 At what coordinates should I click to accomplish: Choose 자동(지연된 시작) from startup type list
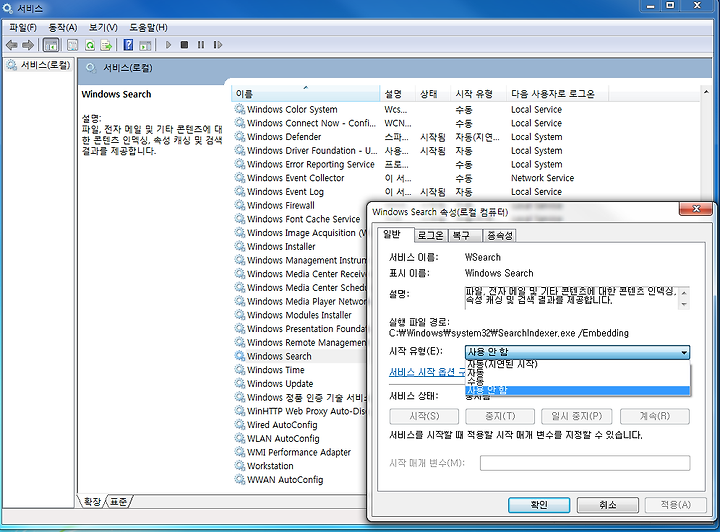point(577,364)
